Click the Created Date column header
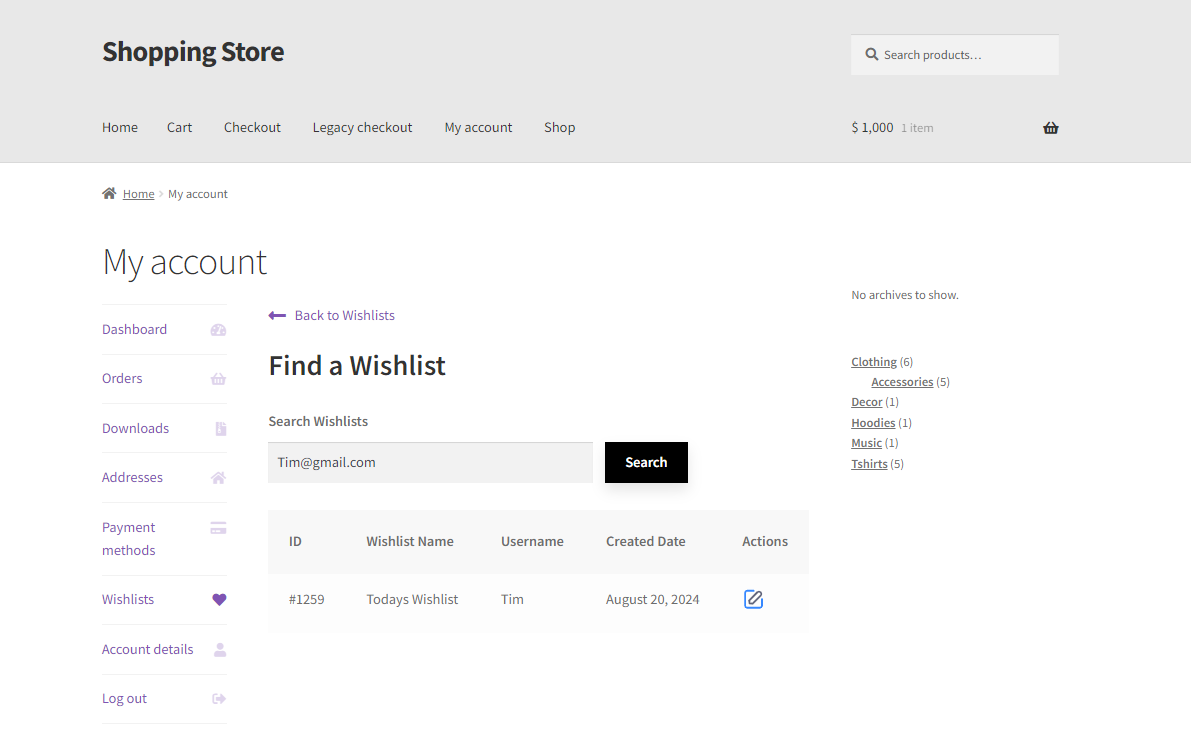The image size is (1191, 734). (646, 541)
